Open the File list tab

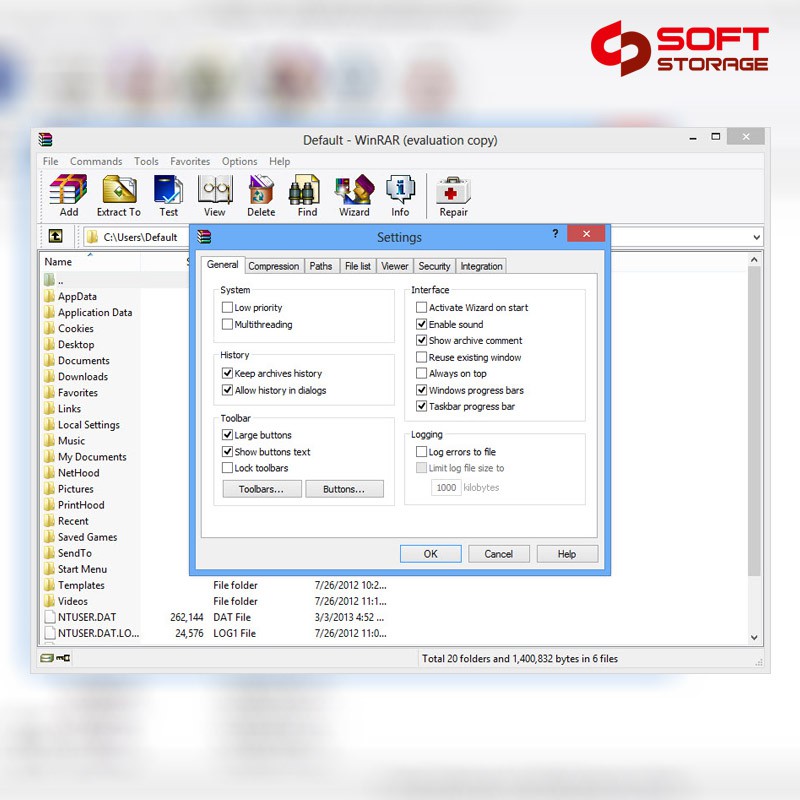pyautogui.click(x=358, y=266)
